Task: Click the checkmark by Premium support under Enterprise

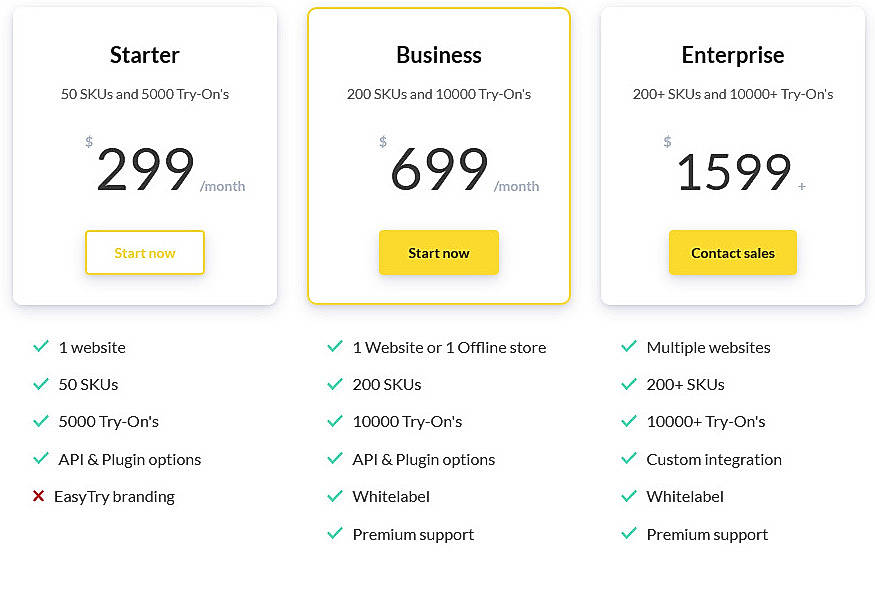Action: (629, 534)
